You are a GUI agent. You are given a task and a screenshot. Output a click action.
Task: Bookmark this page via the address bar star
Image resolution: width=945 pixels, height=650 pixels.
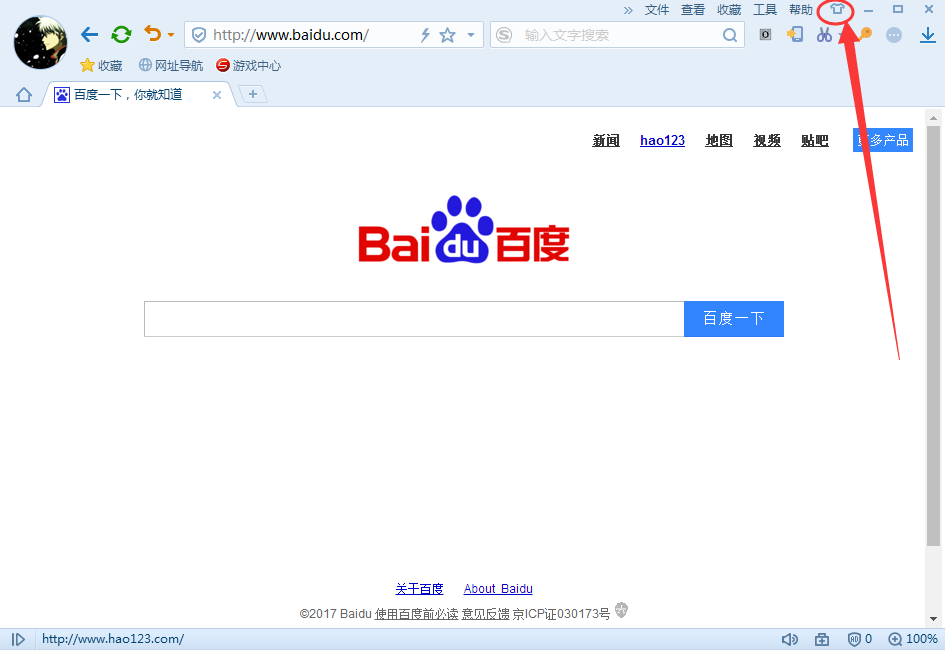pos(447,34)
